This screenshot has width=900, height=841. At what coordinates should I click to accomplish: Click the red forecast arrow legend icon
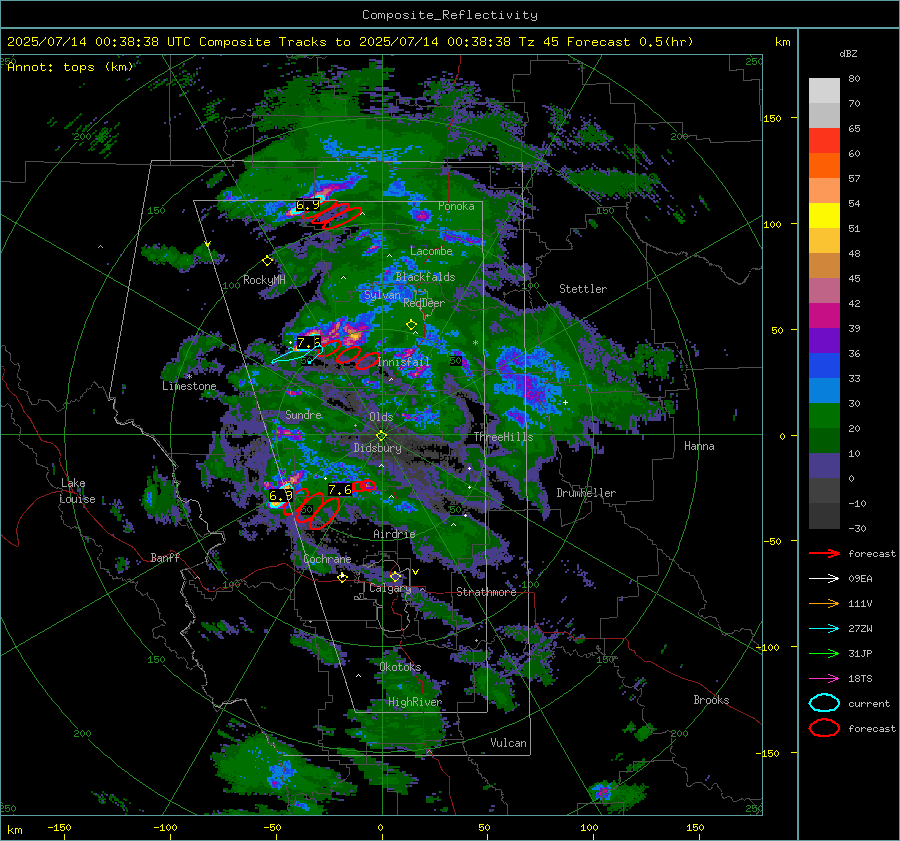coord(824,553)
